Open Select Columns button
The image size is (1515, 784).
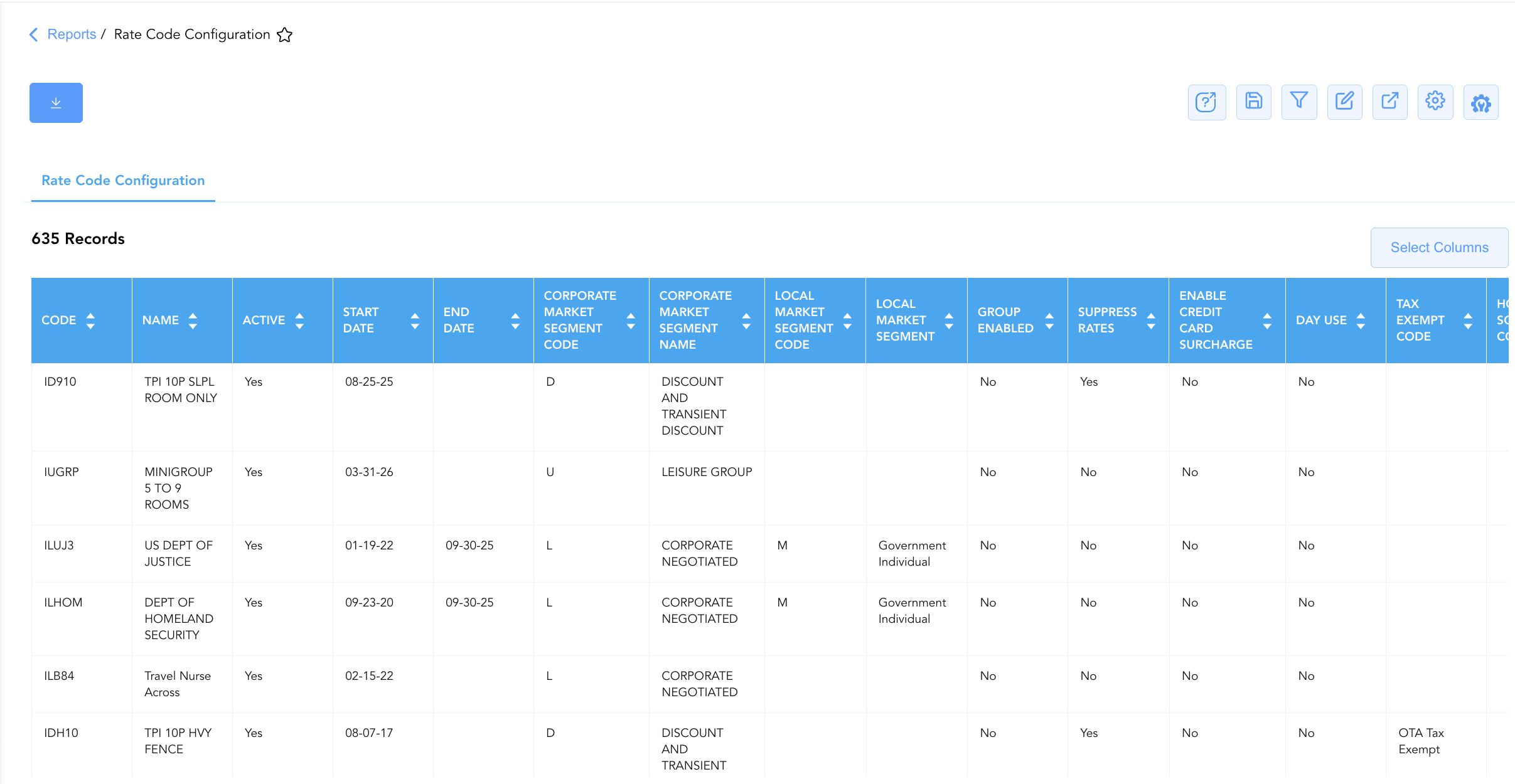[1439, 248]
